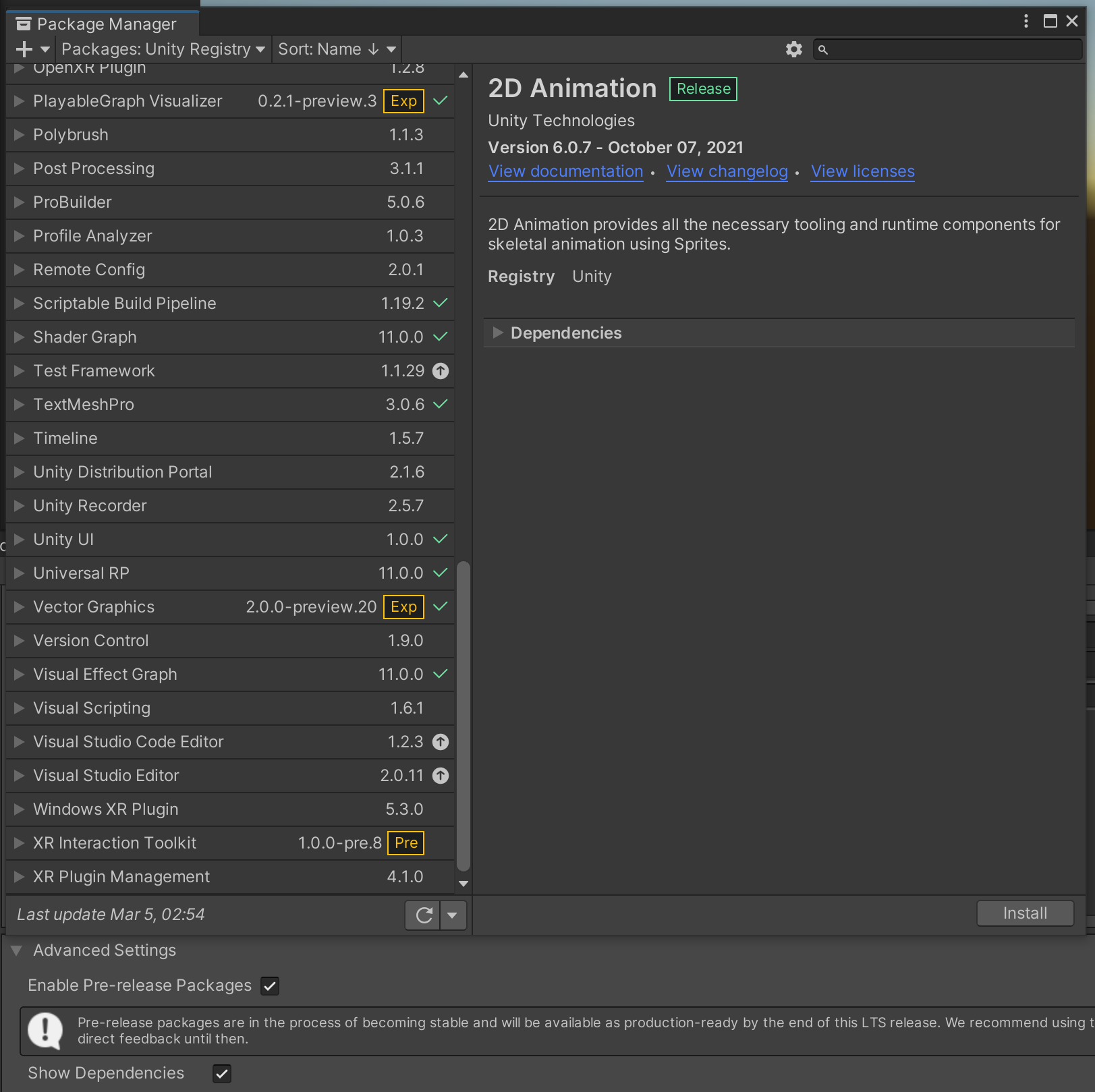Open the View licenses link
Screen dimensions: 1095x1092
(862, 171)
